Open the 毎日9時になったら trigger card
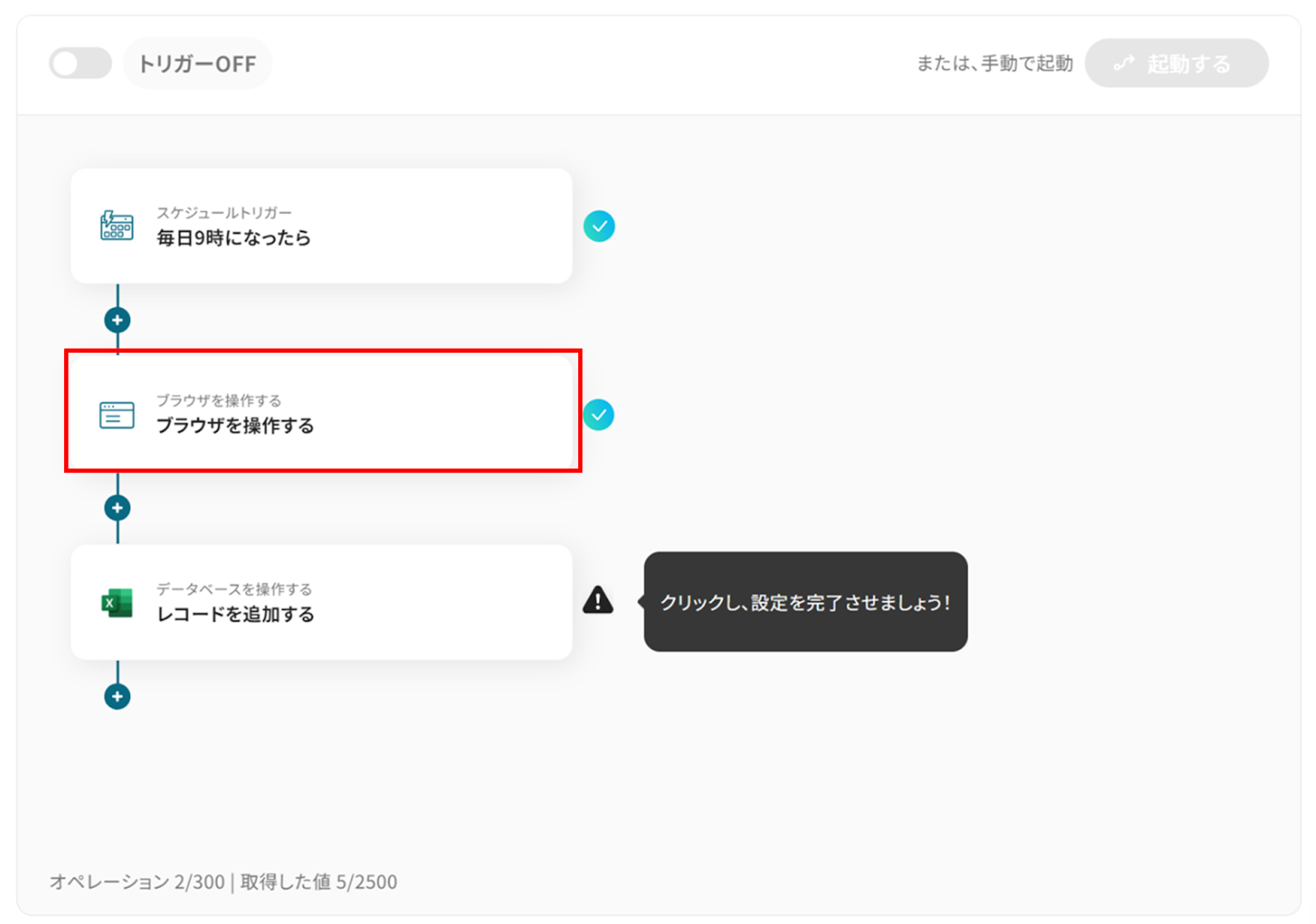 pyautogui.click(x=322, y=226)
